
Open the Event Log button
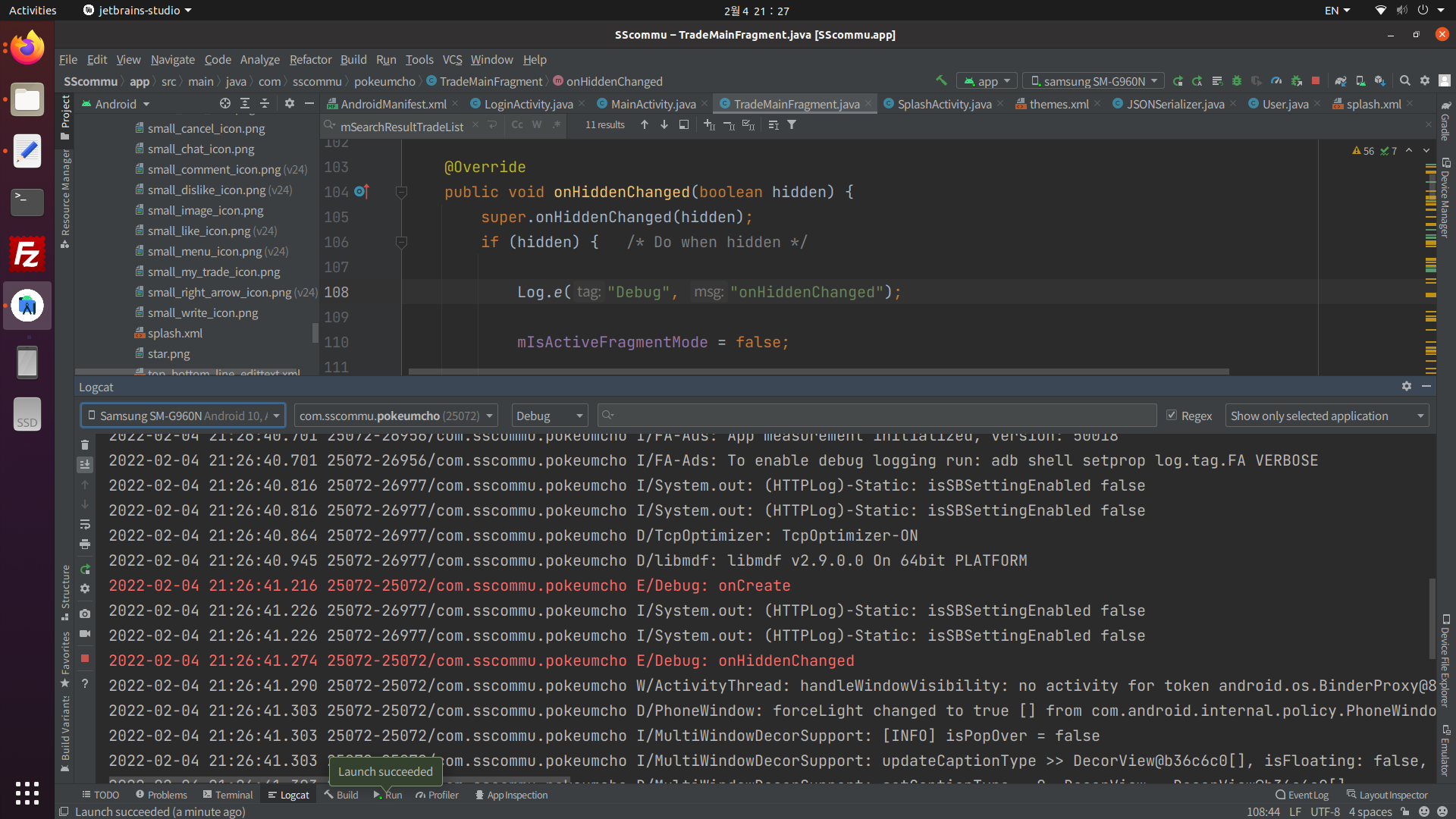point(1302,795)
